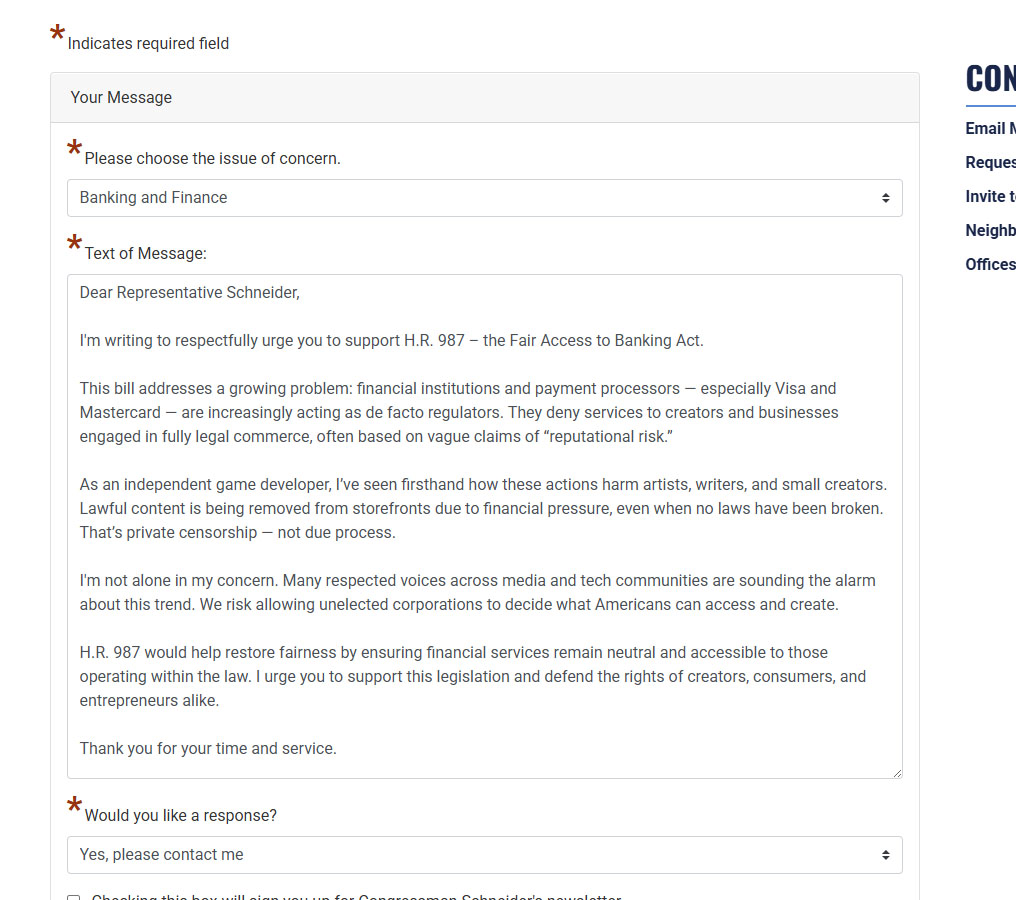
Task: Click the "Would you like a response?" label
Action: click(180, 815)
